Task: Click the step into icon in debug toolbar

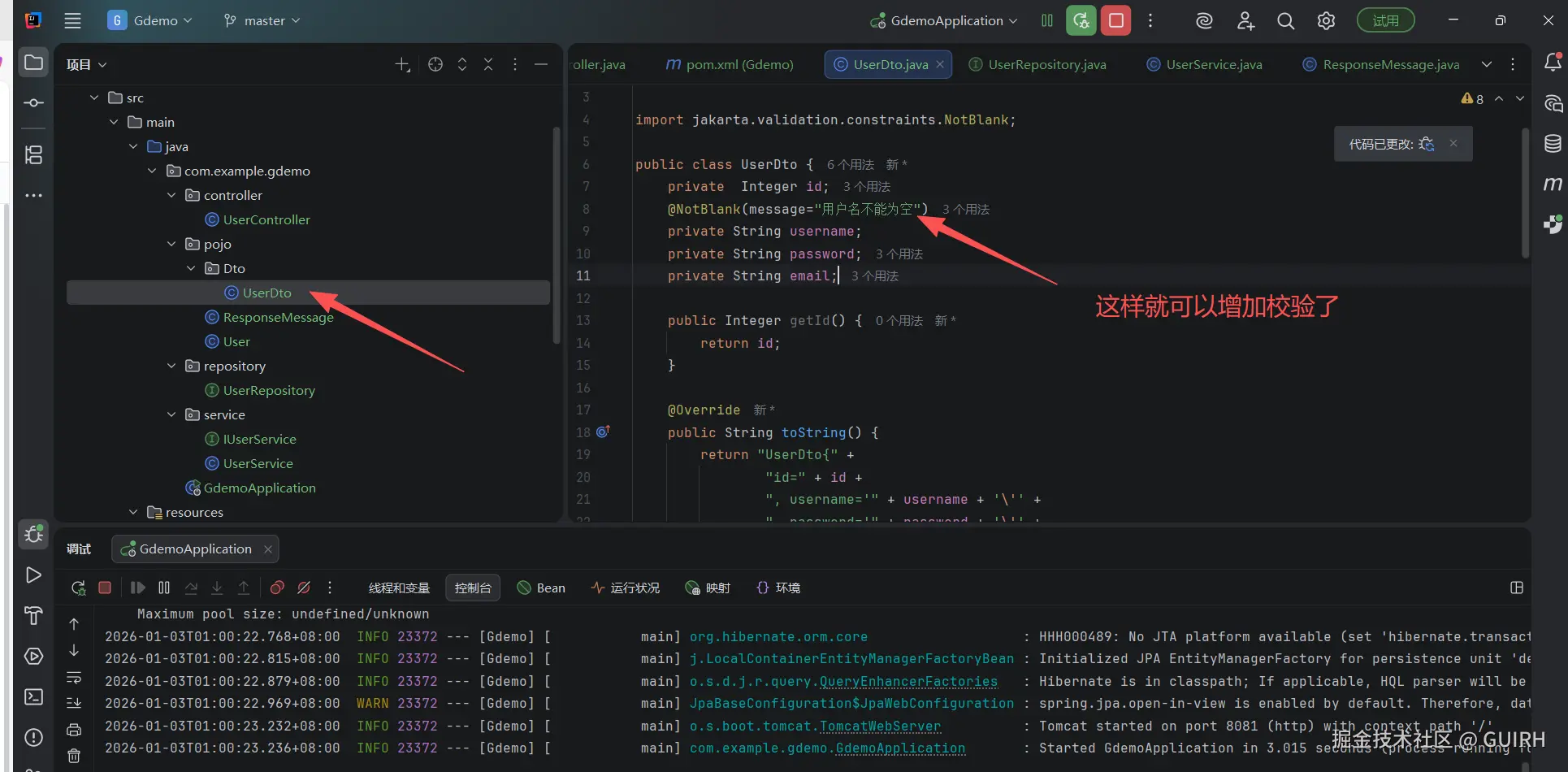Action: pyautogui.click(x=217, y=588)
